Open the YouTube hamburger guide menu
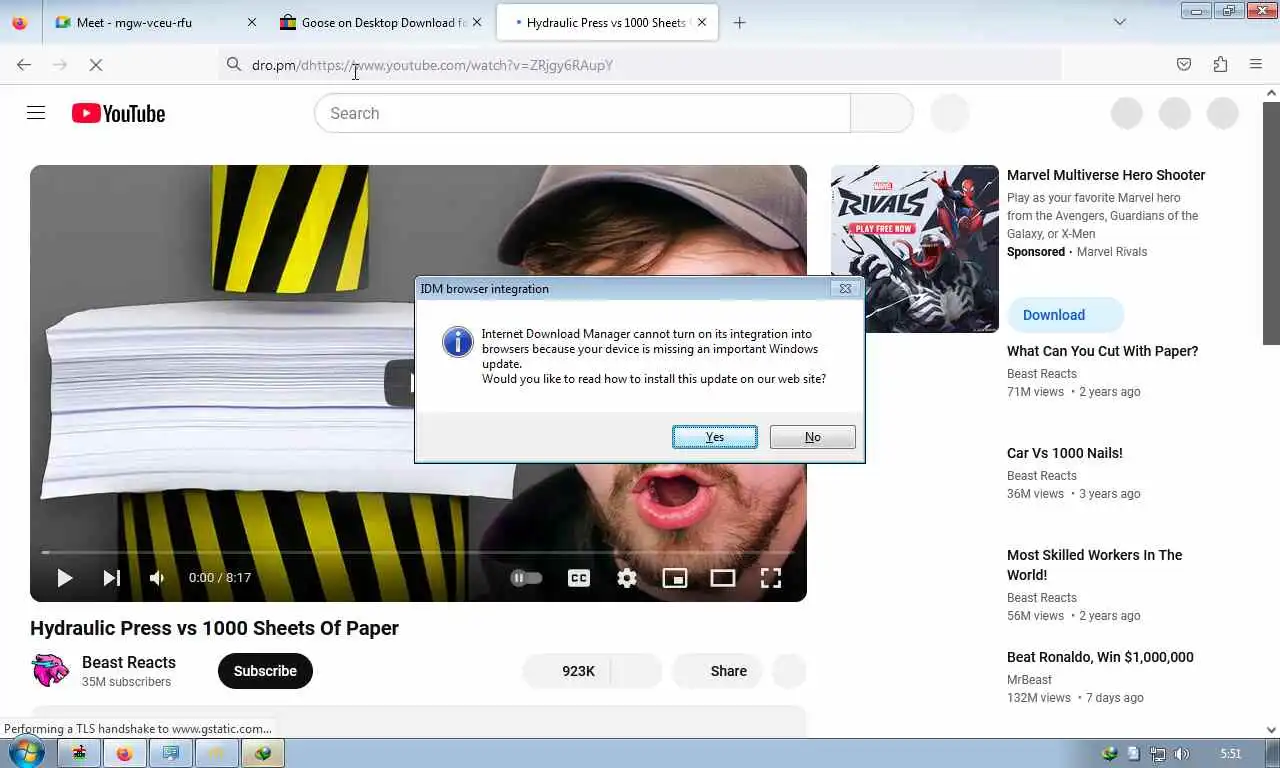Viewport: 1280px width, 768px height. pyautogui.click(x=36, y=113)
